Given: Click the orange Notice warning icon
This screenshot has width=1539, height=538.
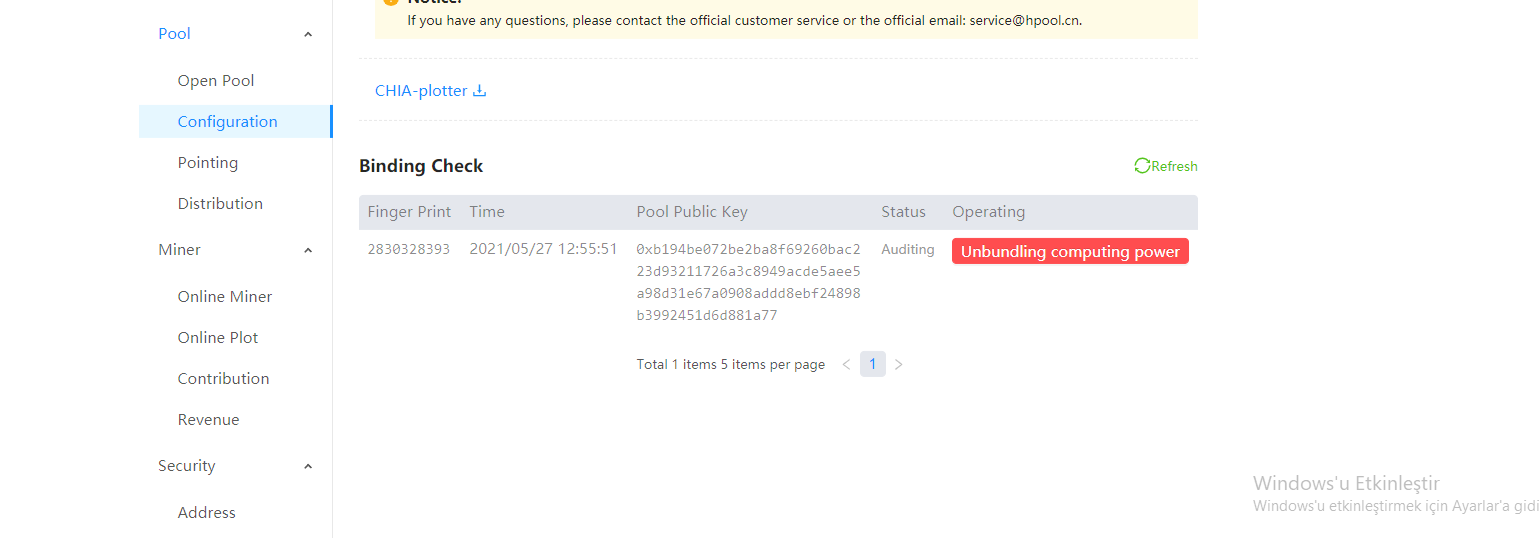Looking at the screenshot, I should click(x=391, y=2).
